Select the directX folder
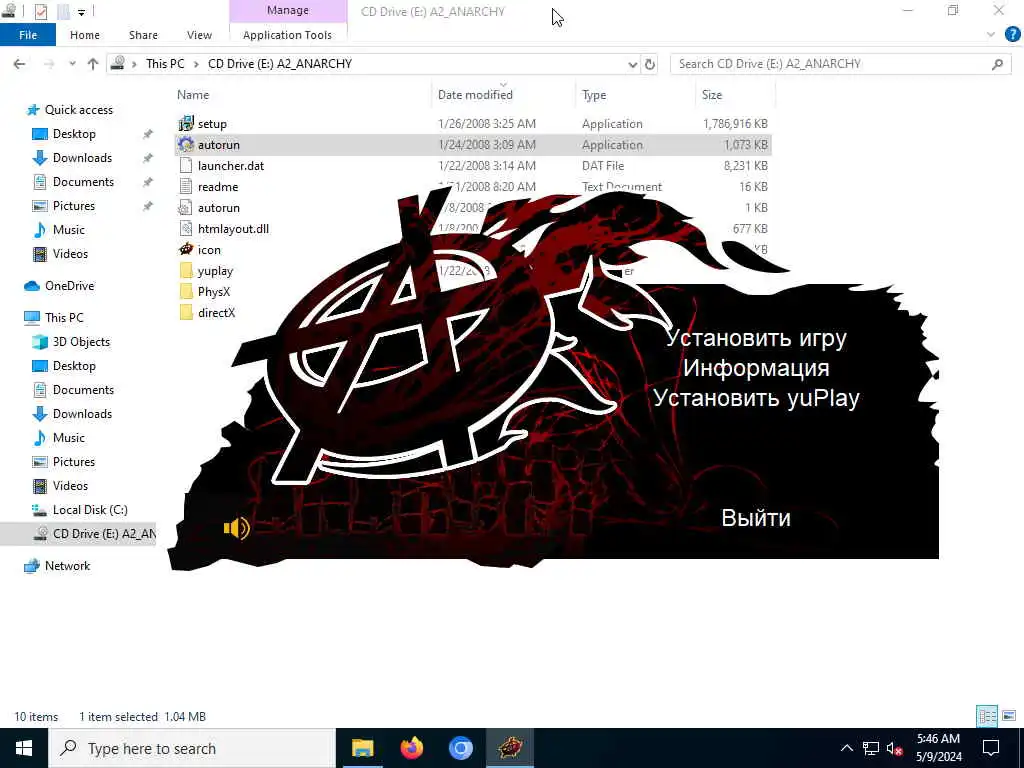The width and height of the screenshot is (1024, 768). [216, 312]
